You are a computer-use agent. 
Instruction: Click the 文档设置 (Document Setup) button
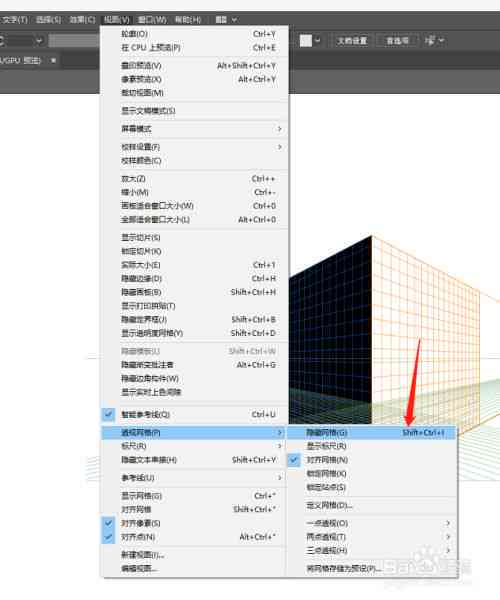tap(352, 41)
